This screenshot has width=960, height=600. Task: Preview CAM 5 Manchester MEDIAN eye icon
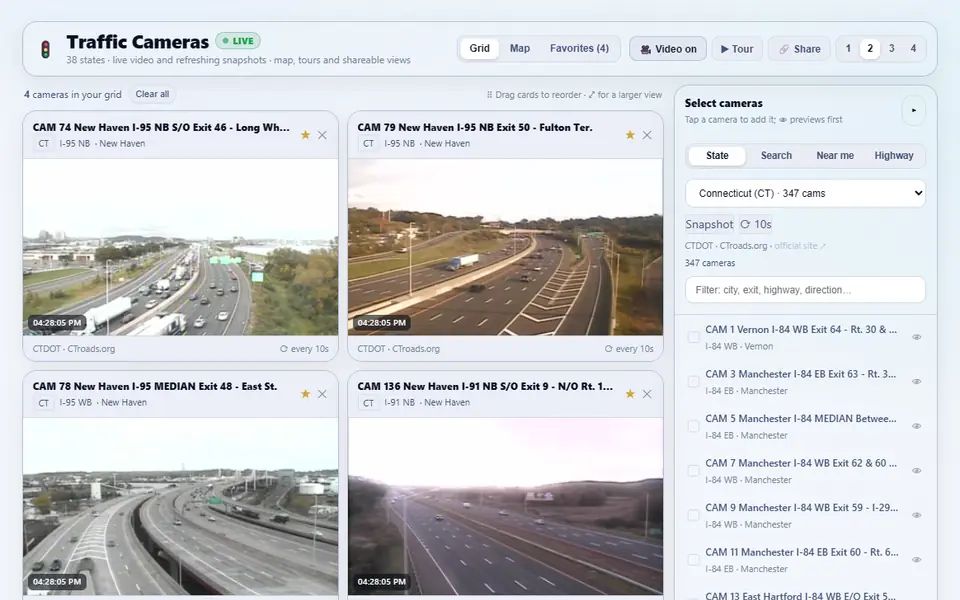[917, 426]
